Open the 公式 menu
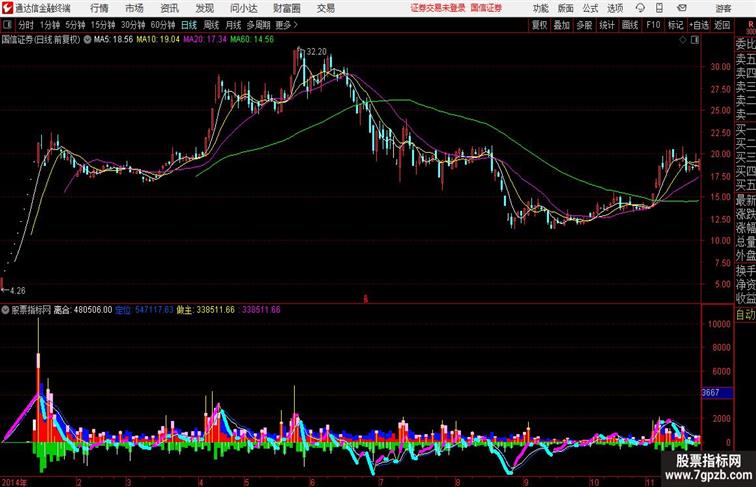This screenshot has height=487, width=756. pyautogui.click(x=590, y=8)
